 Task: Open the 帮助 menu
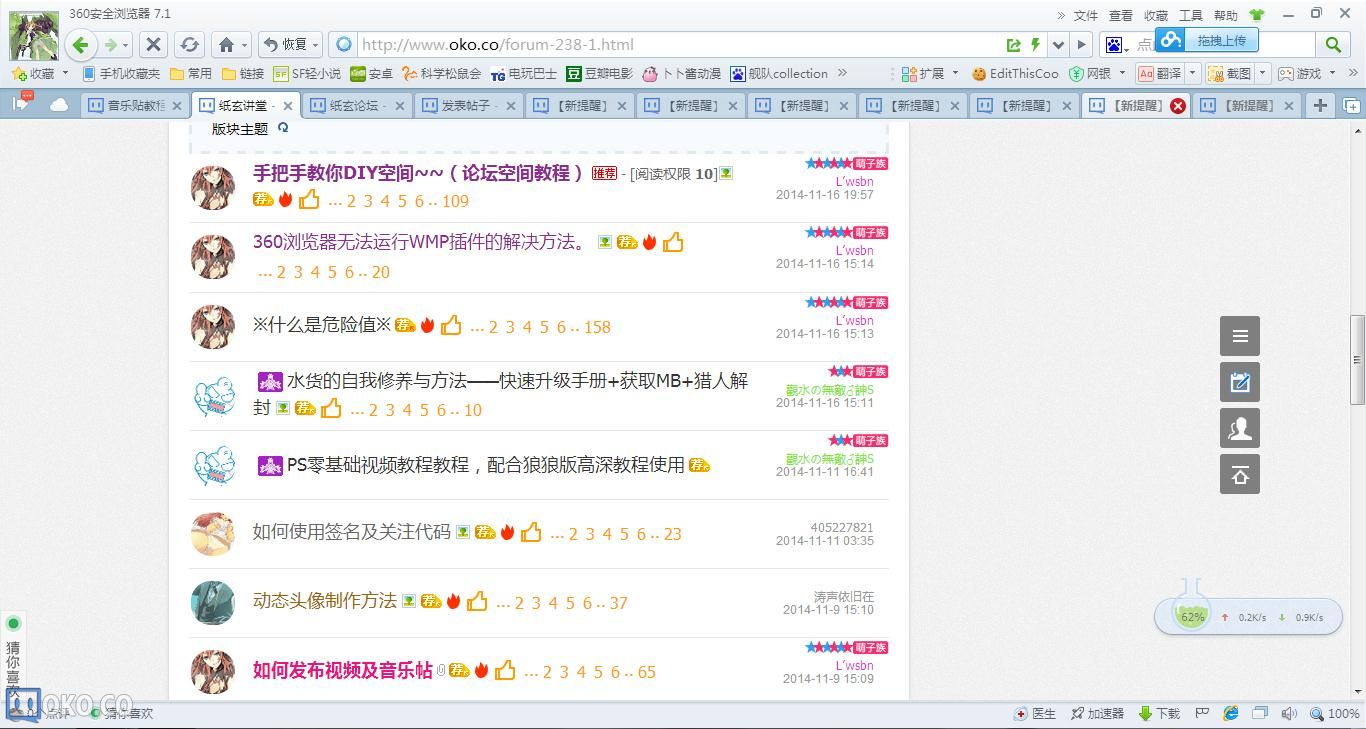[1226, 15]
